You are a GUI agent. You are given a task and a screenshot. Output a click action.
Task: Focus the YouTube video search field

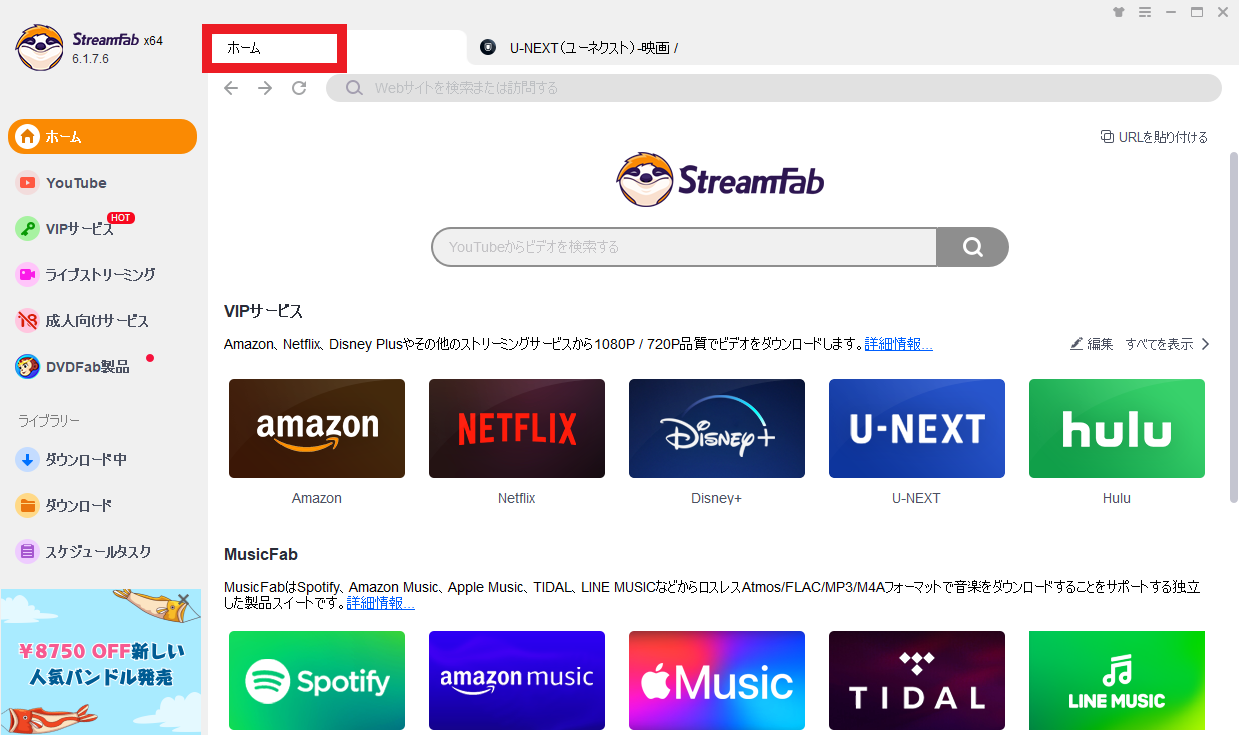point(684,247)
